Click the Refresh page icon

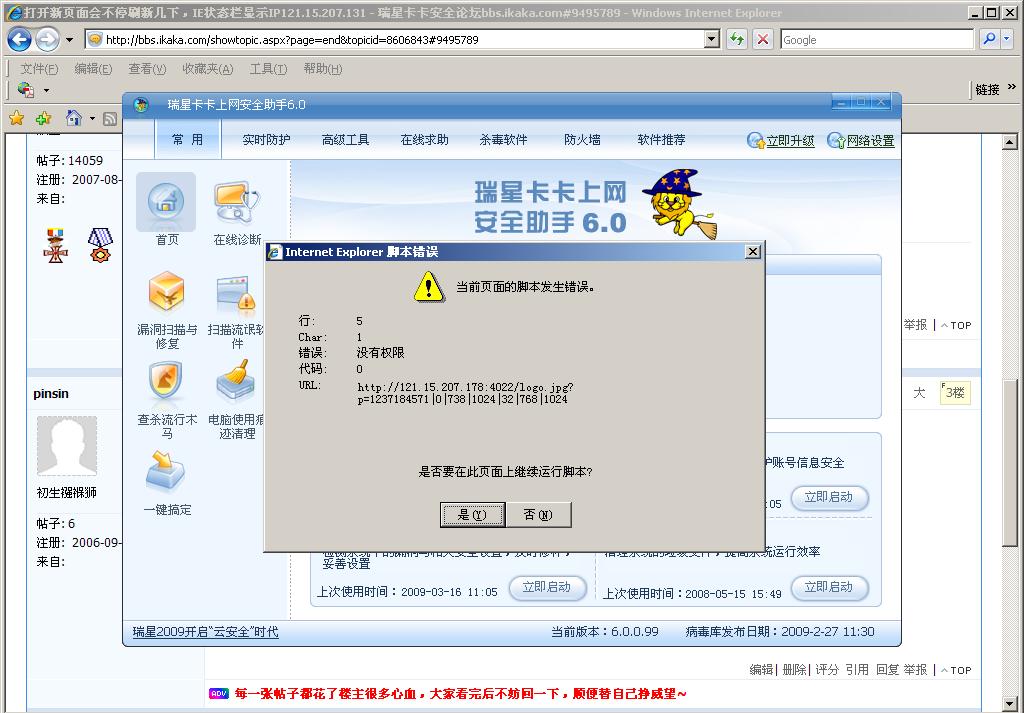[x=737, y=40]
